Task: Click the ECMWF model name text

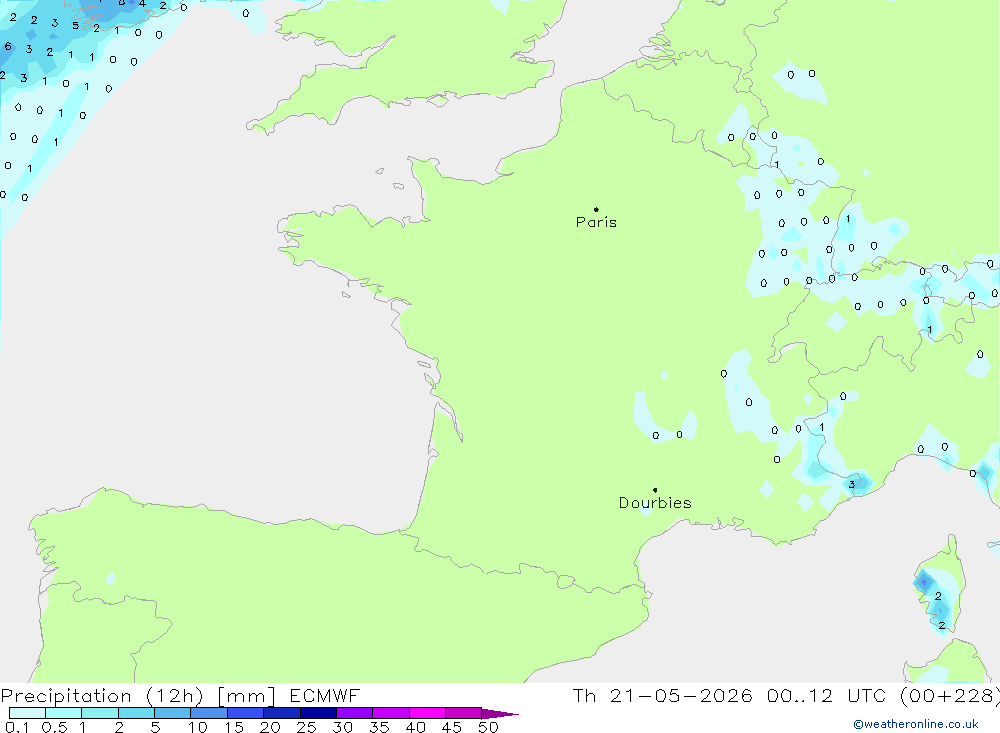Action: click(x=325, y=696)
